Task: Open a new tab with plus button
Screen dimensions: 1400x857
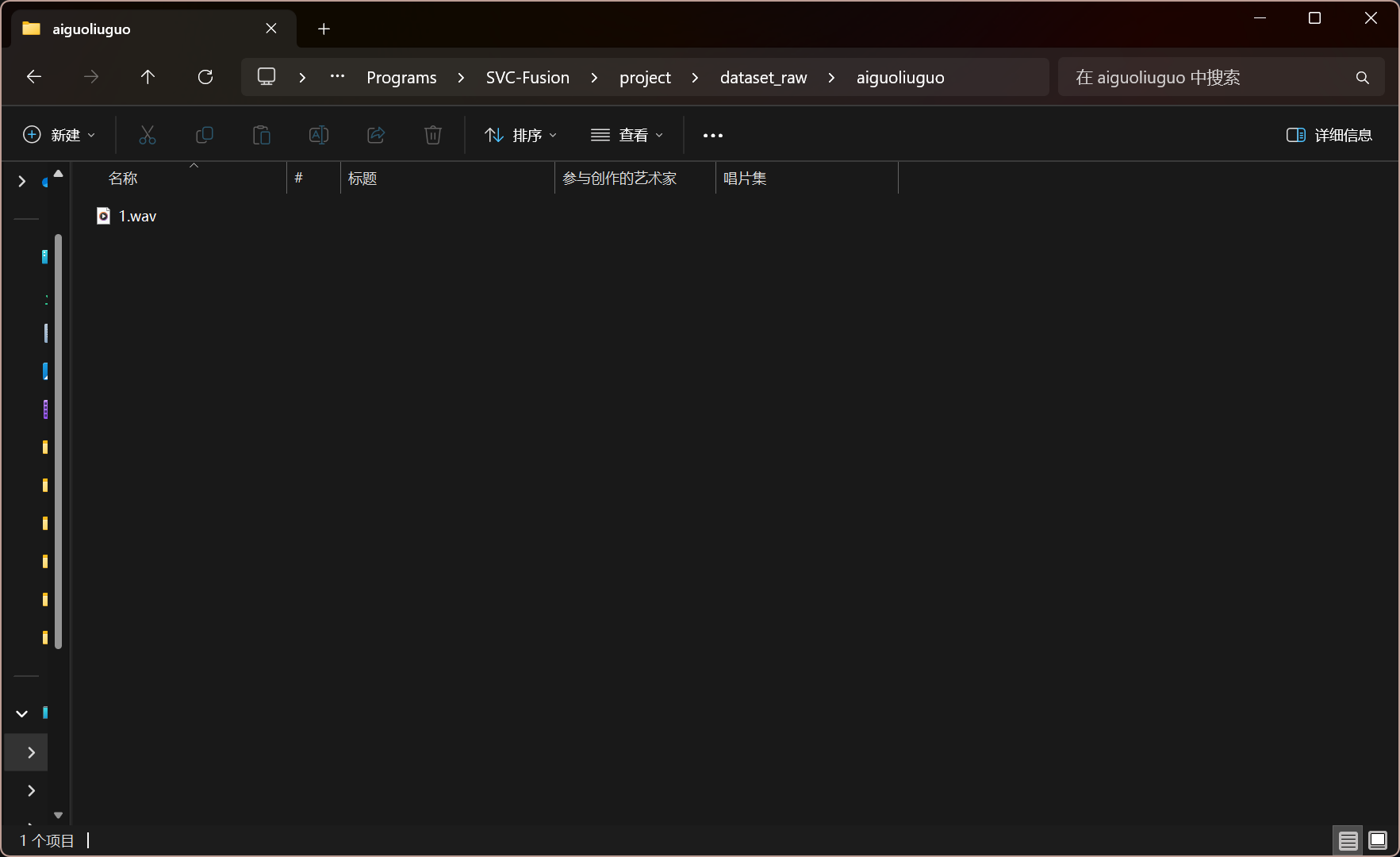Action: click(x=324, y=29)
